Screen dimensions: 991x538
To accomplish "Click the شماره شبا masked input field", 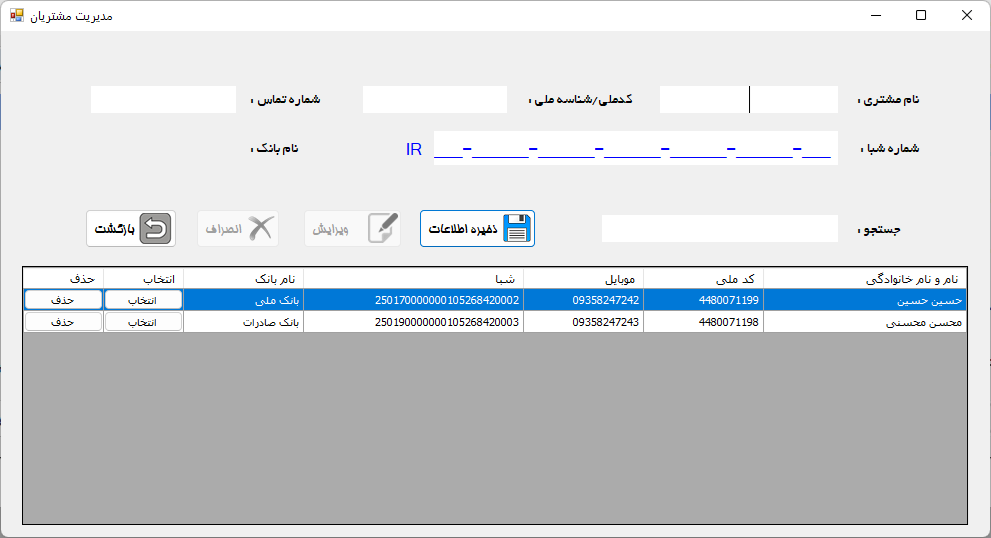I will (636, 148).
